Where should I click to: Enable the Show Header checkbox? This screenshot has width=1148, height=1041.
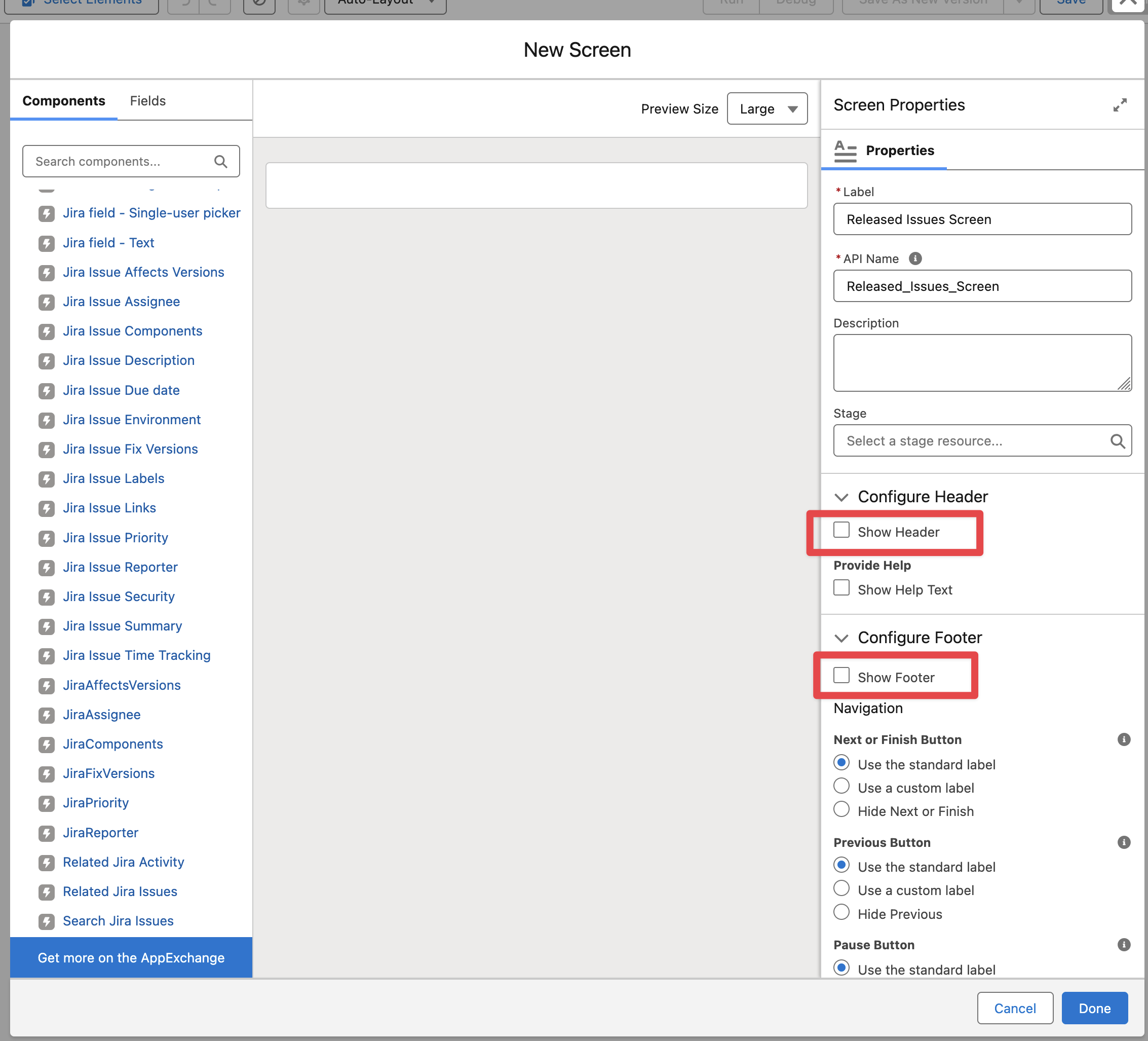[841, 530]
